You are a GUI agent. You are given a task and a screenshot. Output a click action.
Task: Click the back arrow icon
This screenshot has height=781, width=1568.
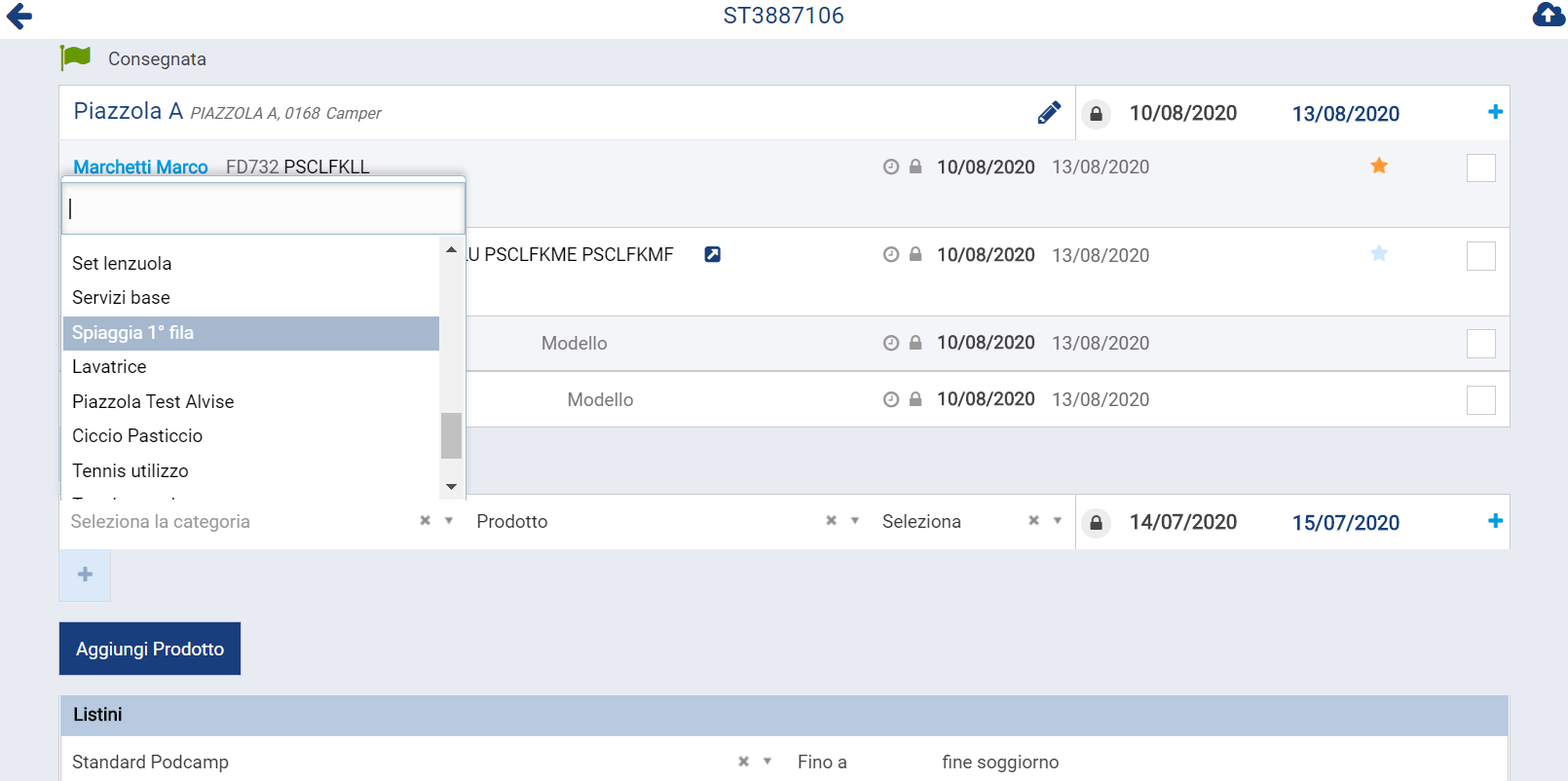[19, 16]
